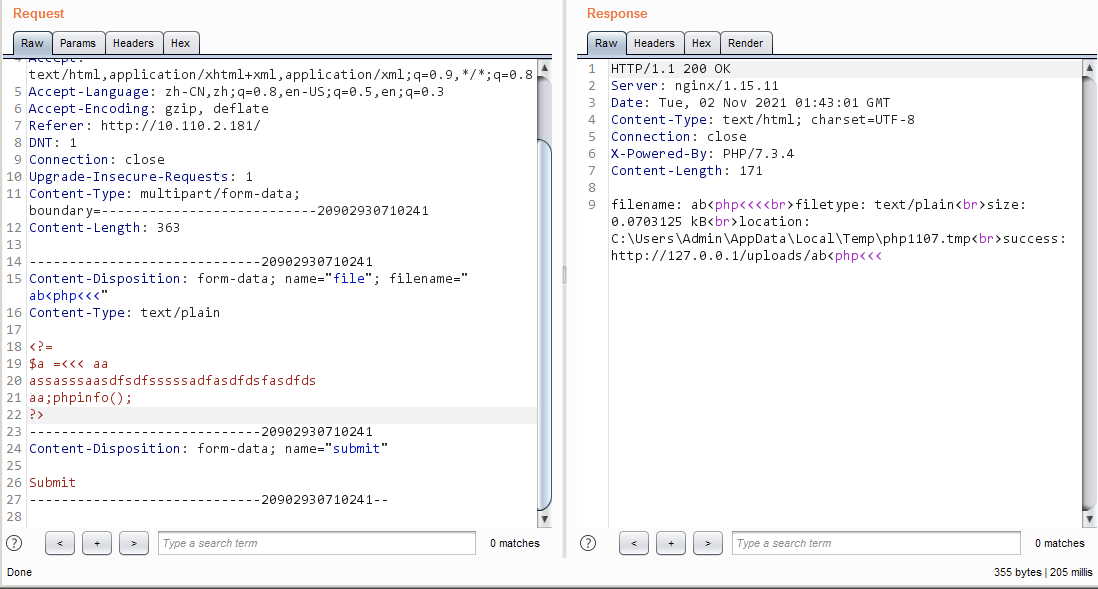Click the 'aa;phpinfo();' payload line
The height and width of the screenshot is (589, 1098).
tap(81, 398)
